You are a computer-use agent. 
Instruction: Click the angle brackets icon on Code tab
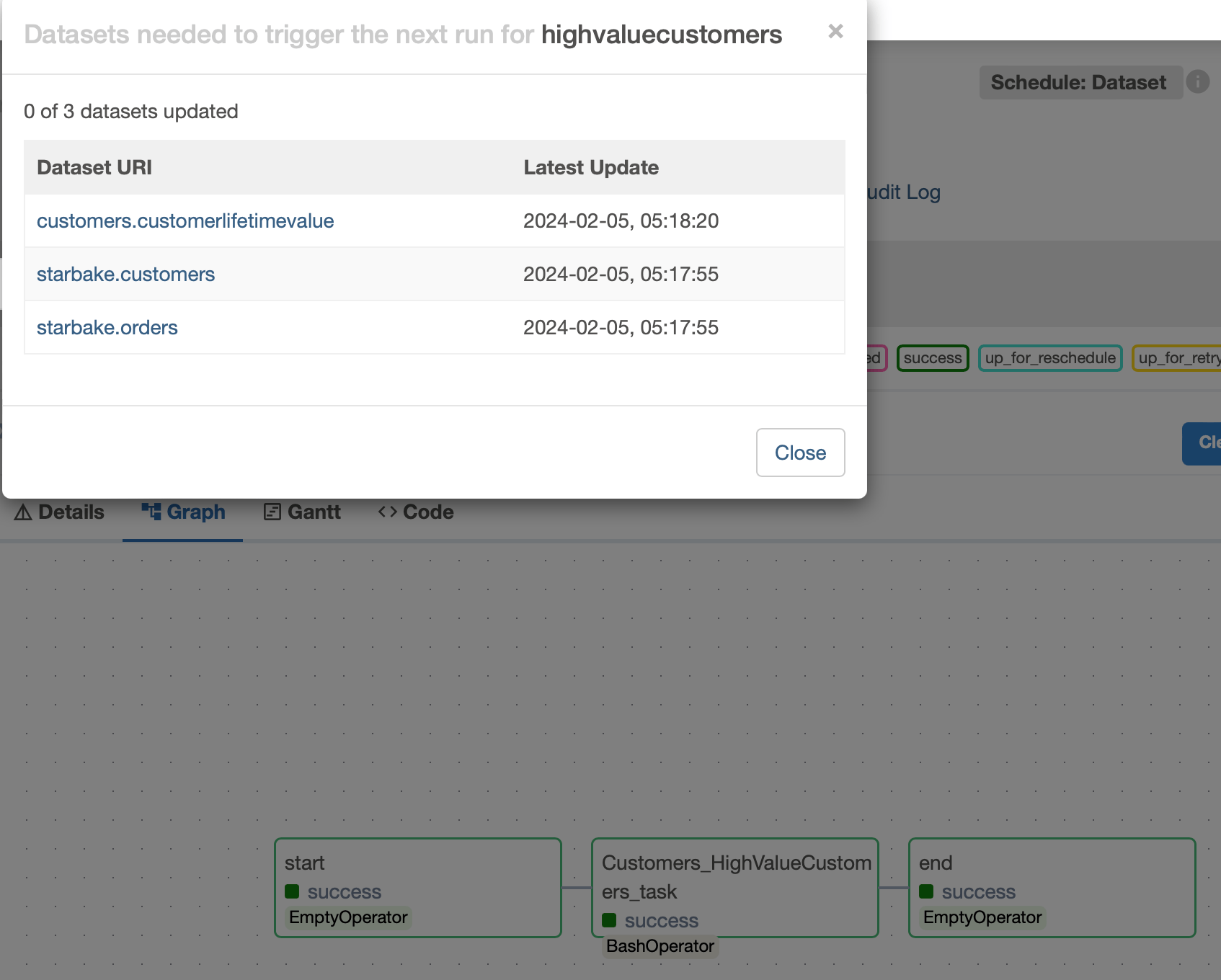point(388,512)
